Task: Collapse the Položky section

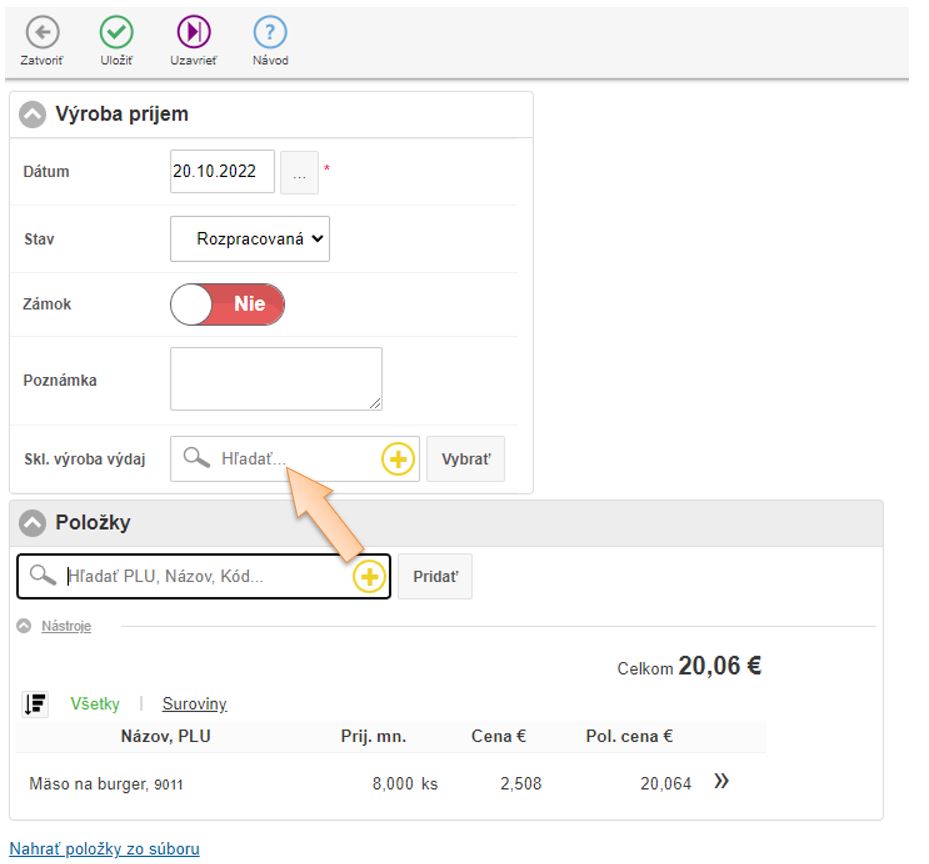Action: [x=33, y=523]
